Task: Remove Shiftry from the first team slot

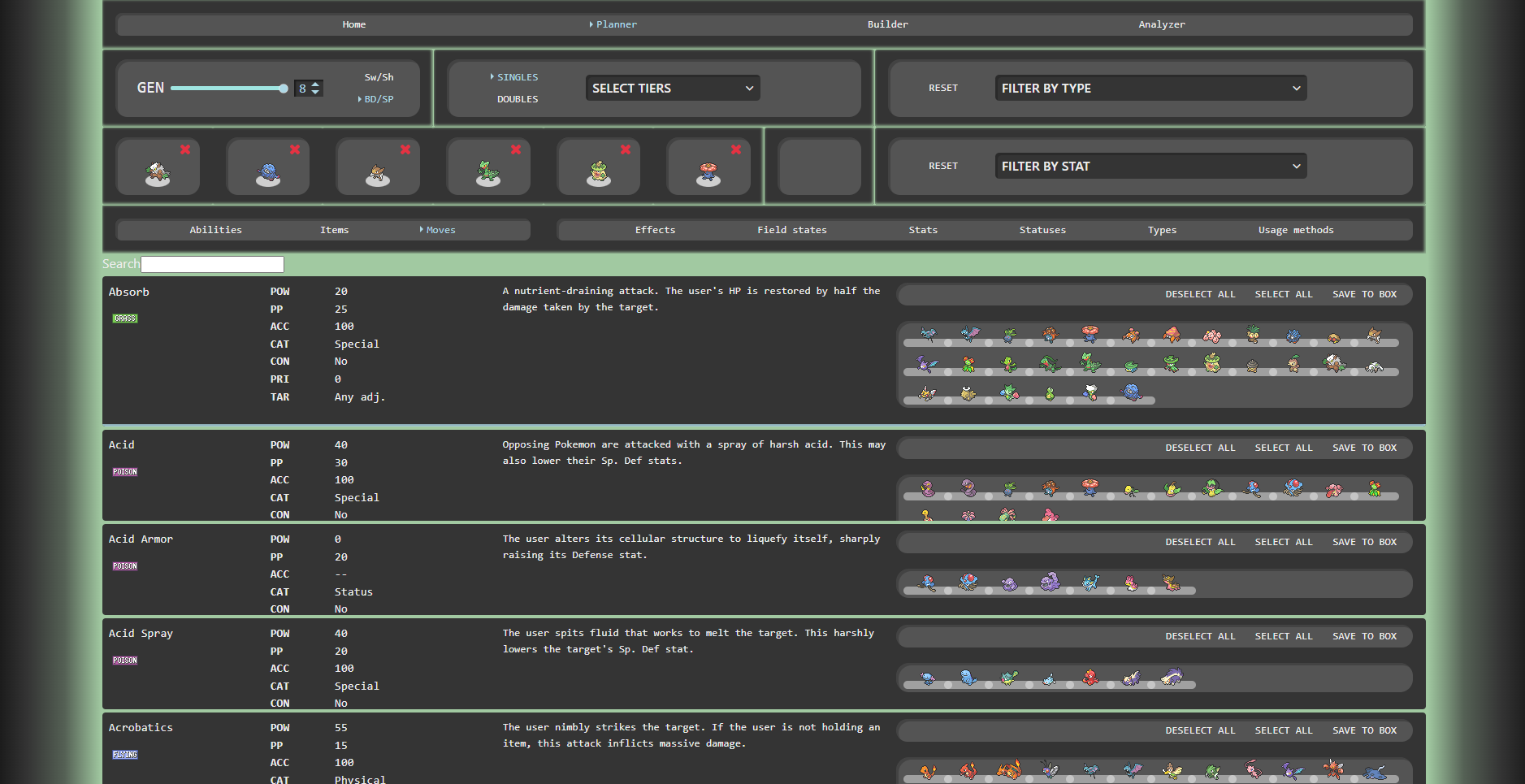Action: pyautogui.click(x=185, y=149)
